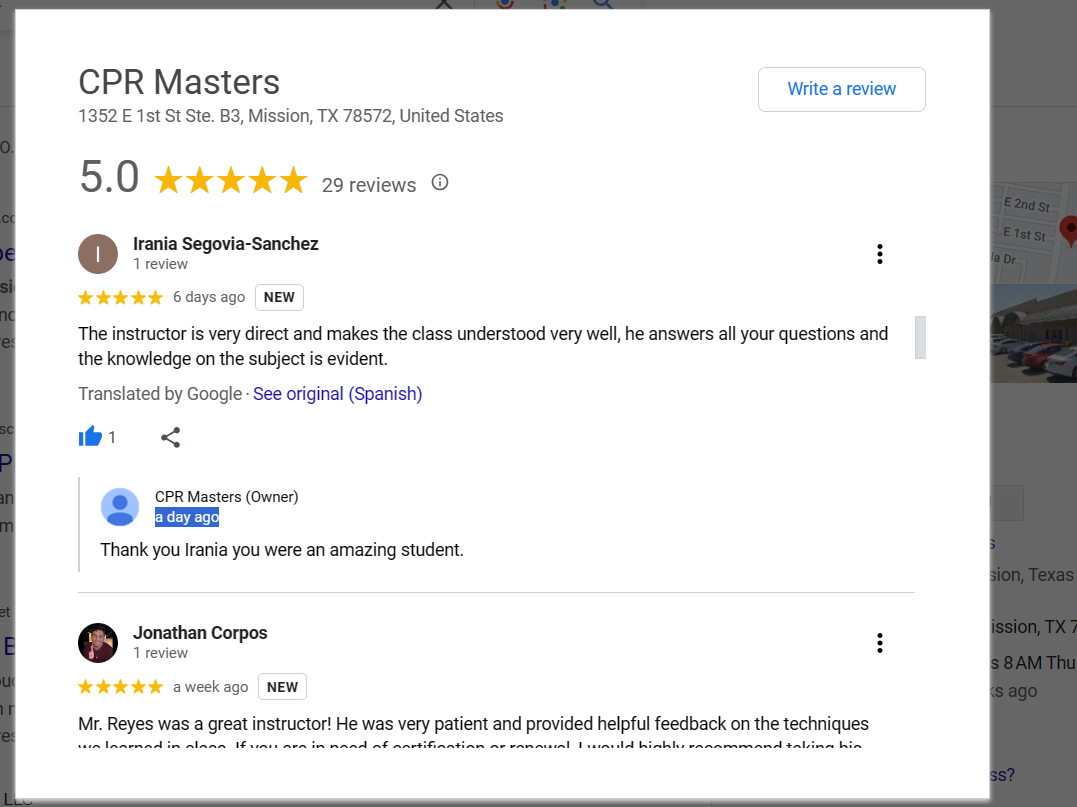Click Irania's brown profile avatar

98,254
